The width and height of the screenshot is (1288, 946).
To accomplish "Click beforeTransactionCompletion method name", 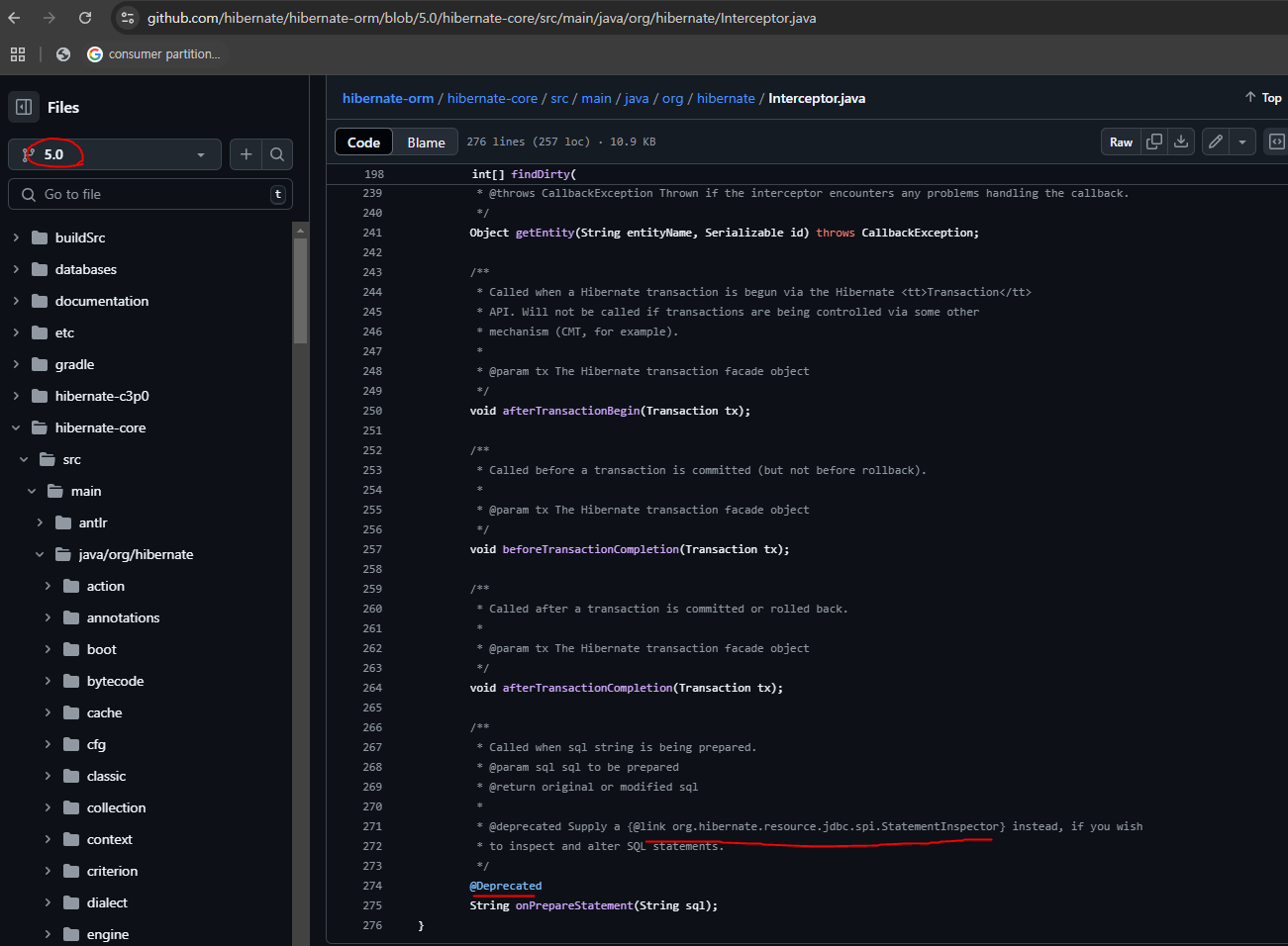I will pyautogui.click(x=591, y=549).
